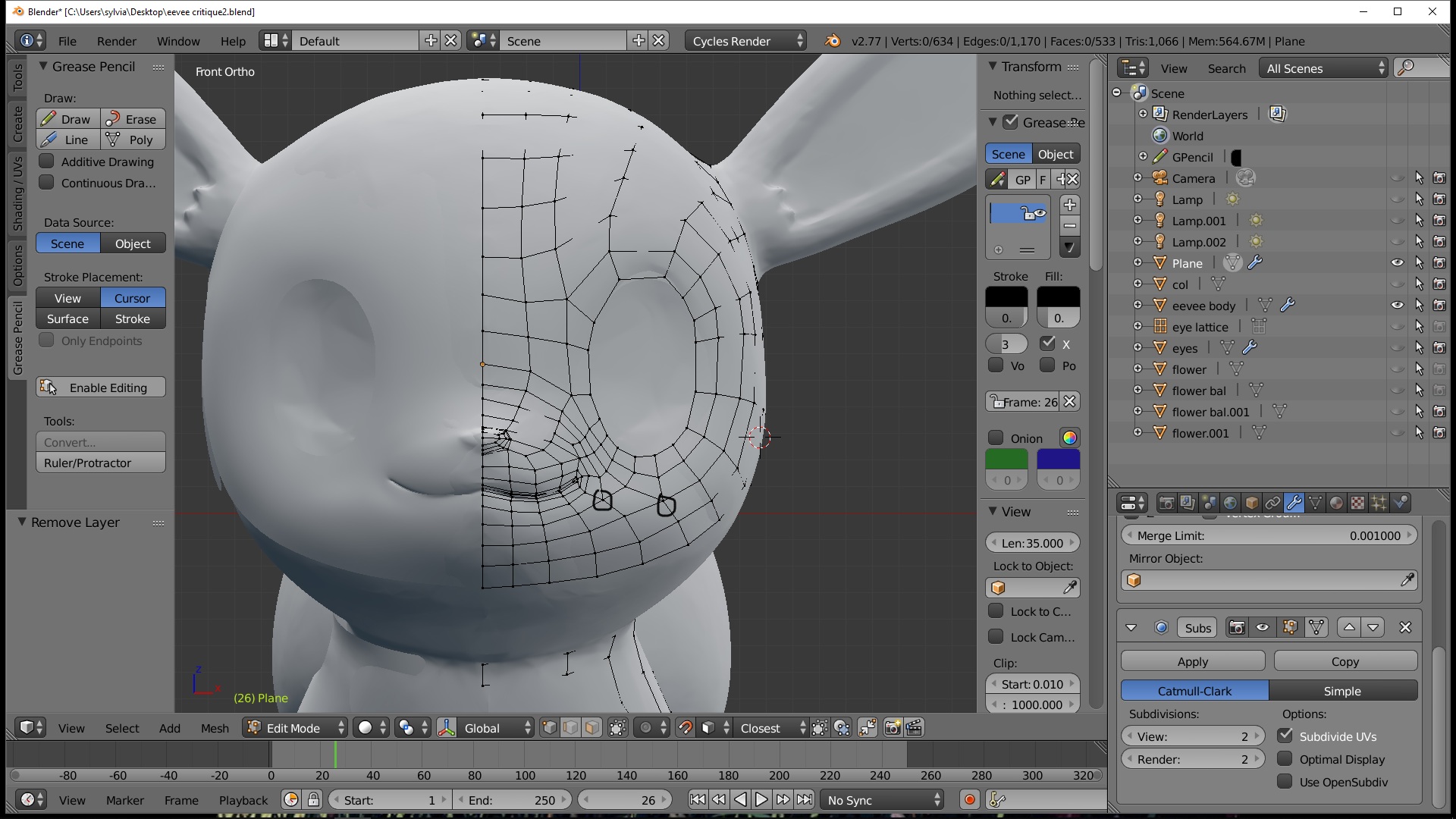
Task: Click the Onion skin color wheel icon
Action: click(x=1069, y=438)
